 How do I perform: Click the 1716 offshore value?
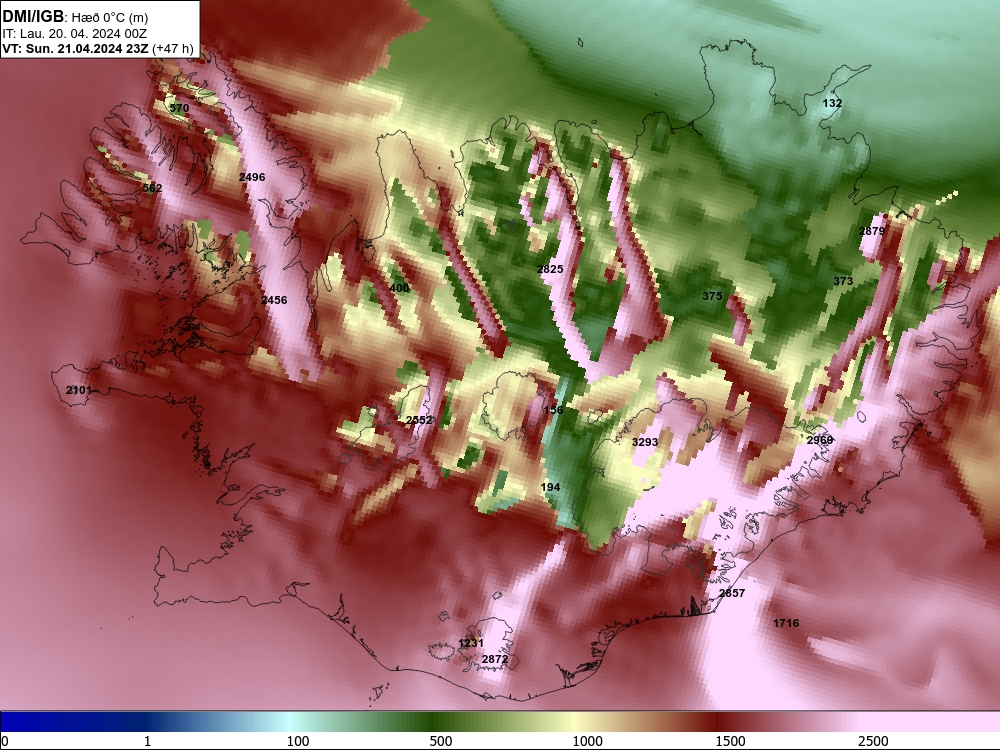786,623
